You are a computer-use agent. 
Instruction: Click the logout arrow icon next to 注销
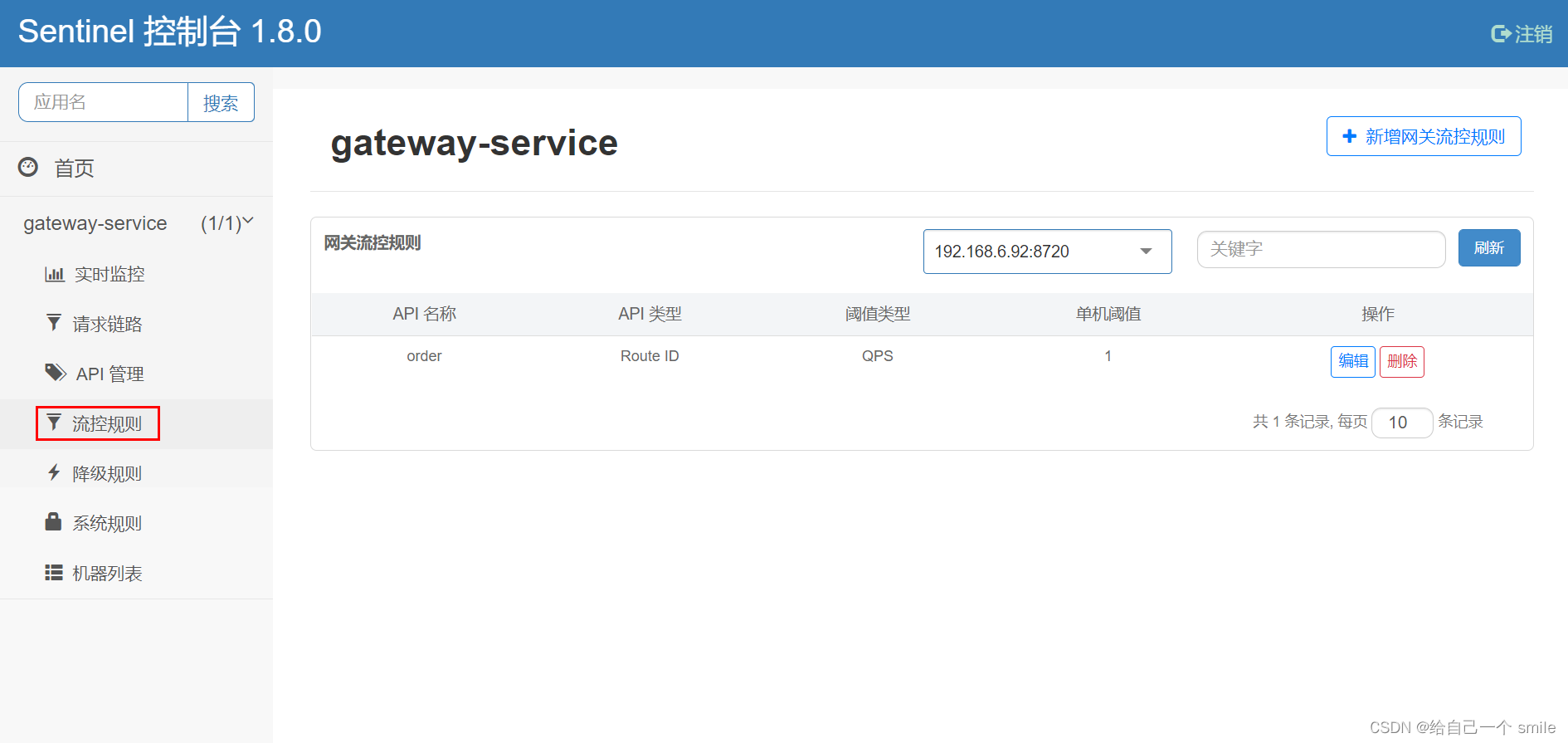coord(1500,34)
